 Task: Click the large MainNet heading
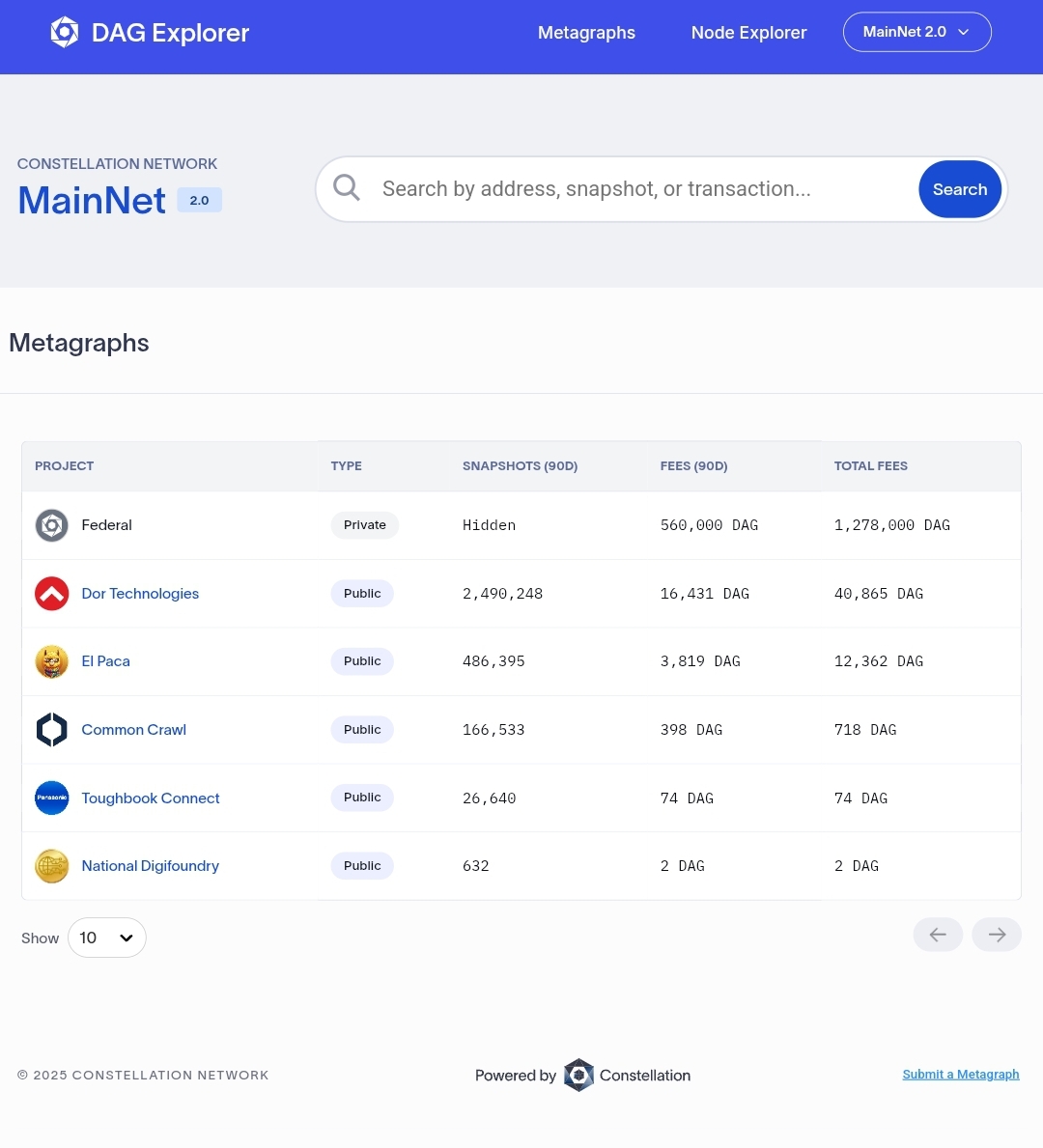tap(92, 200)
